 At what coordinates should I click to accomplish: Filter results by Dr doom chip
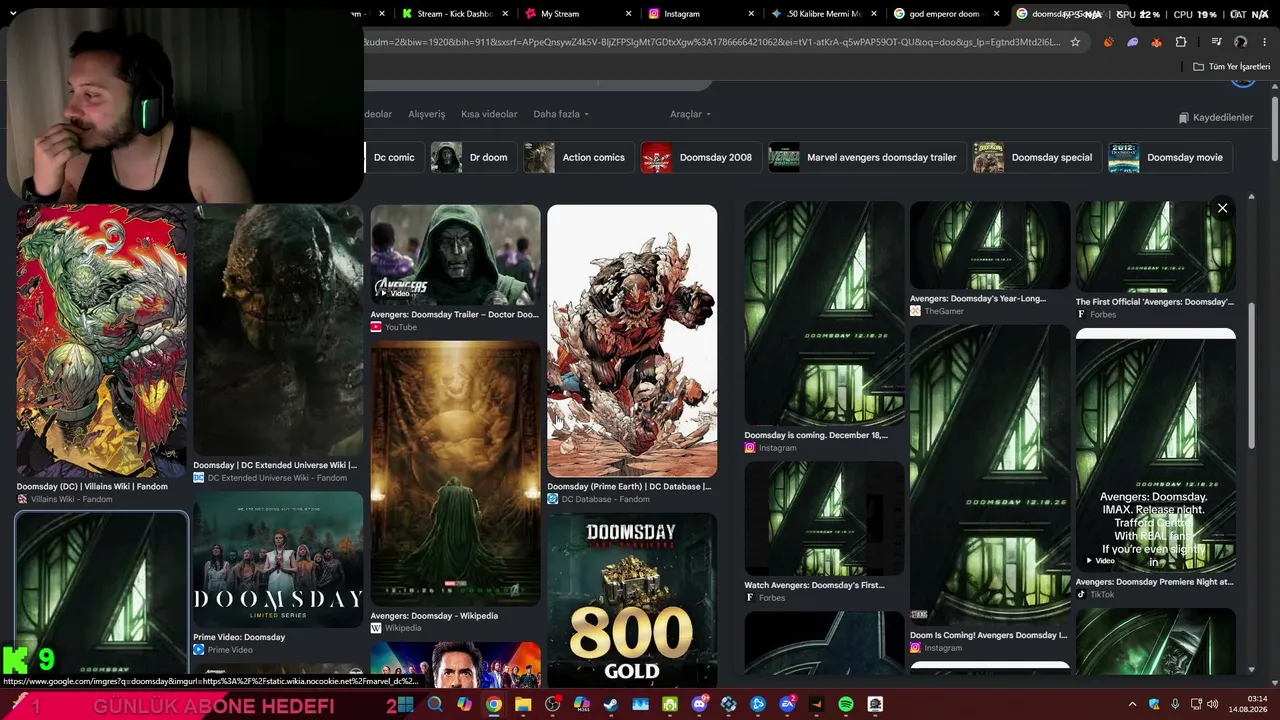472,157
